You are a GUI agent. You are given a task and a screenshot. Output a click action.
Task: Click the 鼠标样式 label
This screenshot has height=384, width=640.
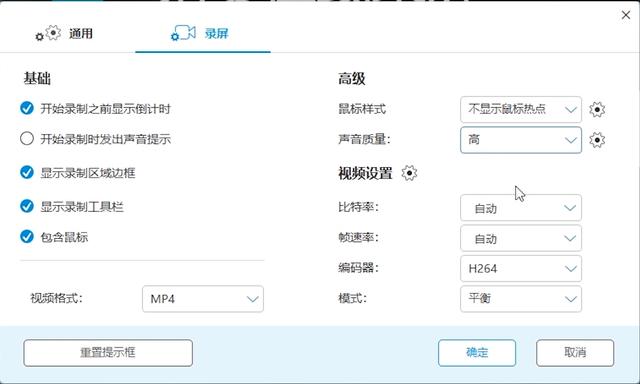point(362,109)
